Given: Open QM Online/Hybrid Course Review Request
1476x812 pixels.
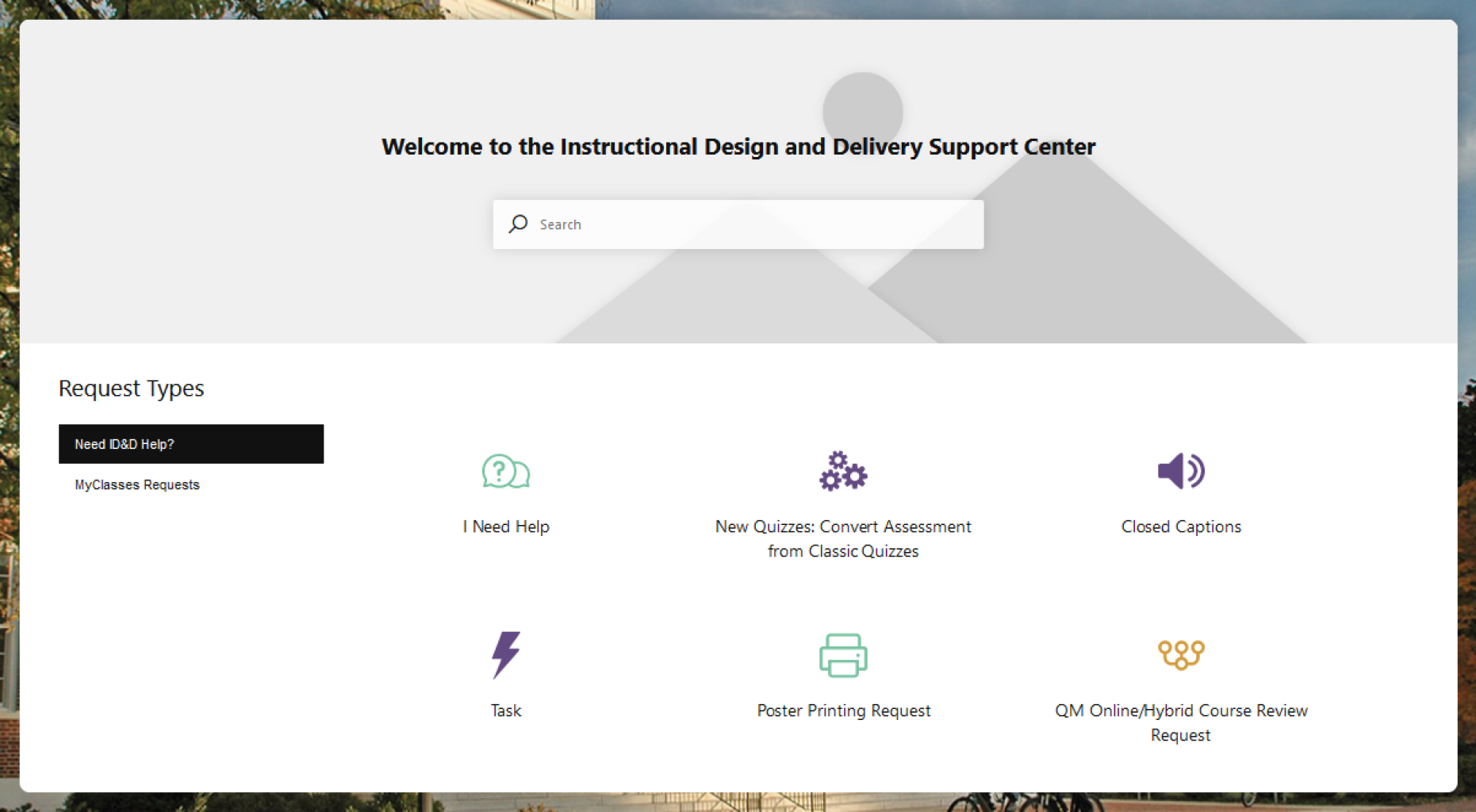Looking at the screenshot, I should click(1180, 722).
